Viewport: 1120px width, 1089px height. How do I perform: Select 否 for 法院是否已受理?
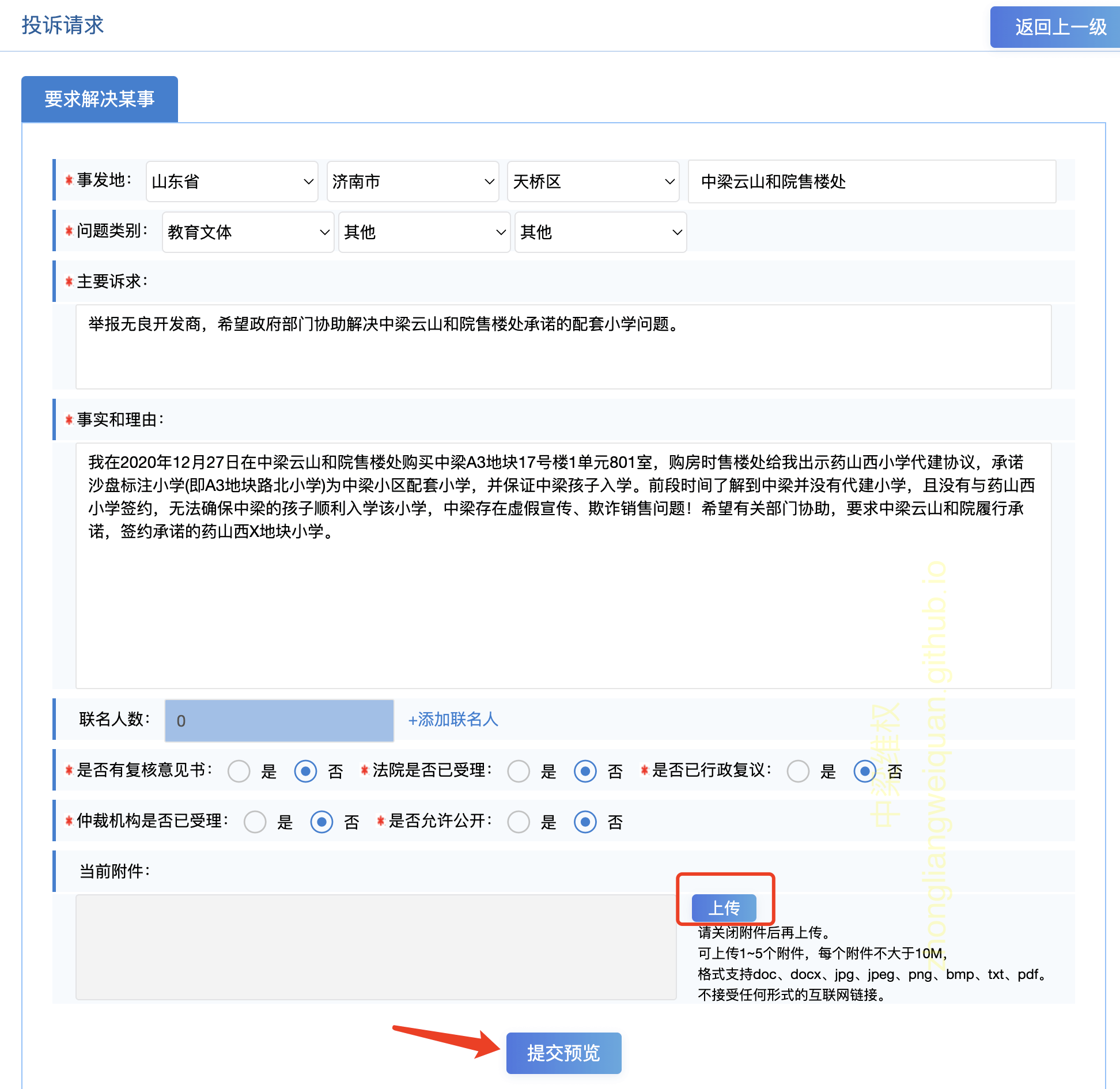click(585, 771)
